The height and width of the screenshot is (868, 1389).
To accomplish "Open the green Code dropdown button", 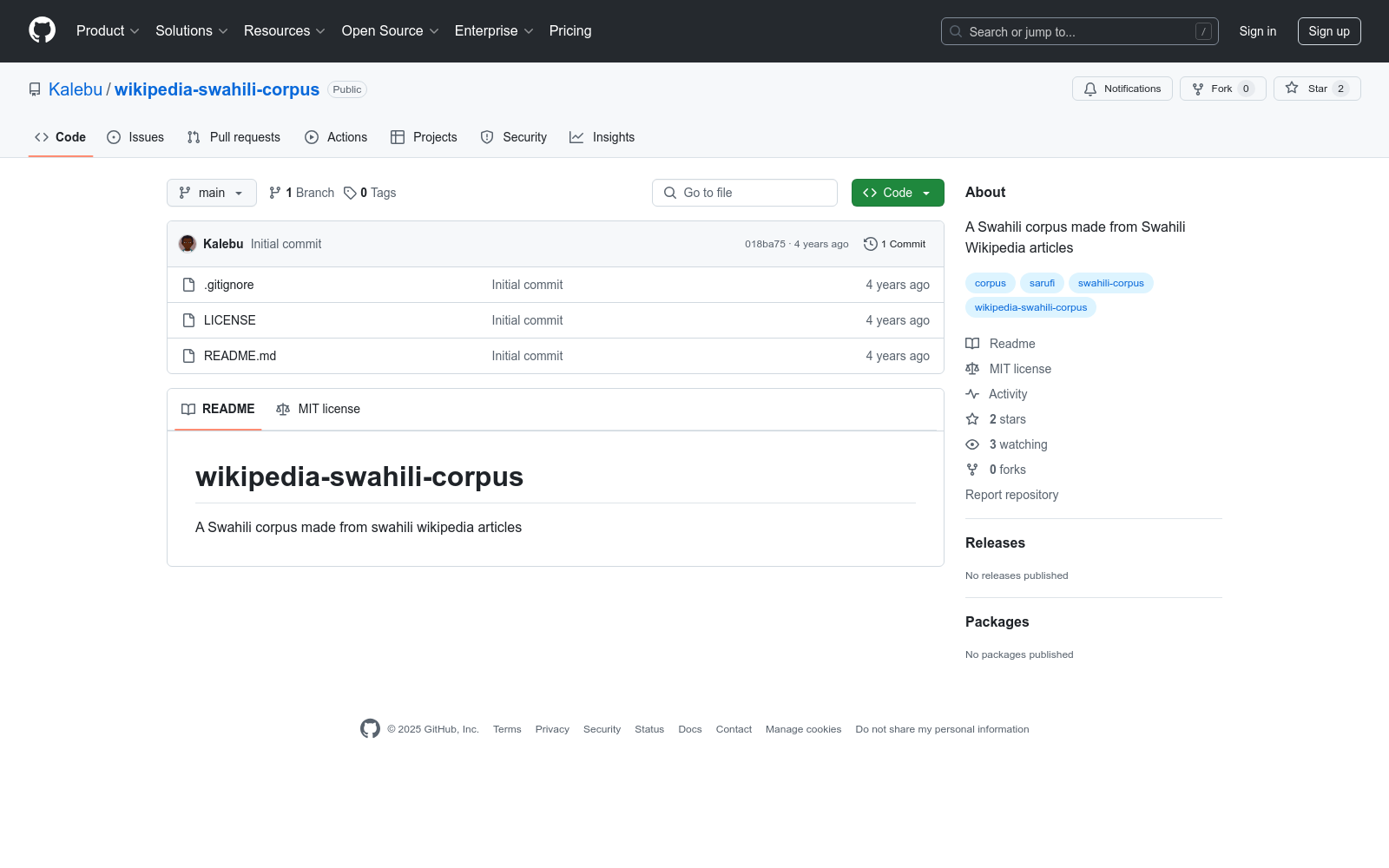I will point(898,193).
